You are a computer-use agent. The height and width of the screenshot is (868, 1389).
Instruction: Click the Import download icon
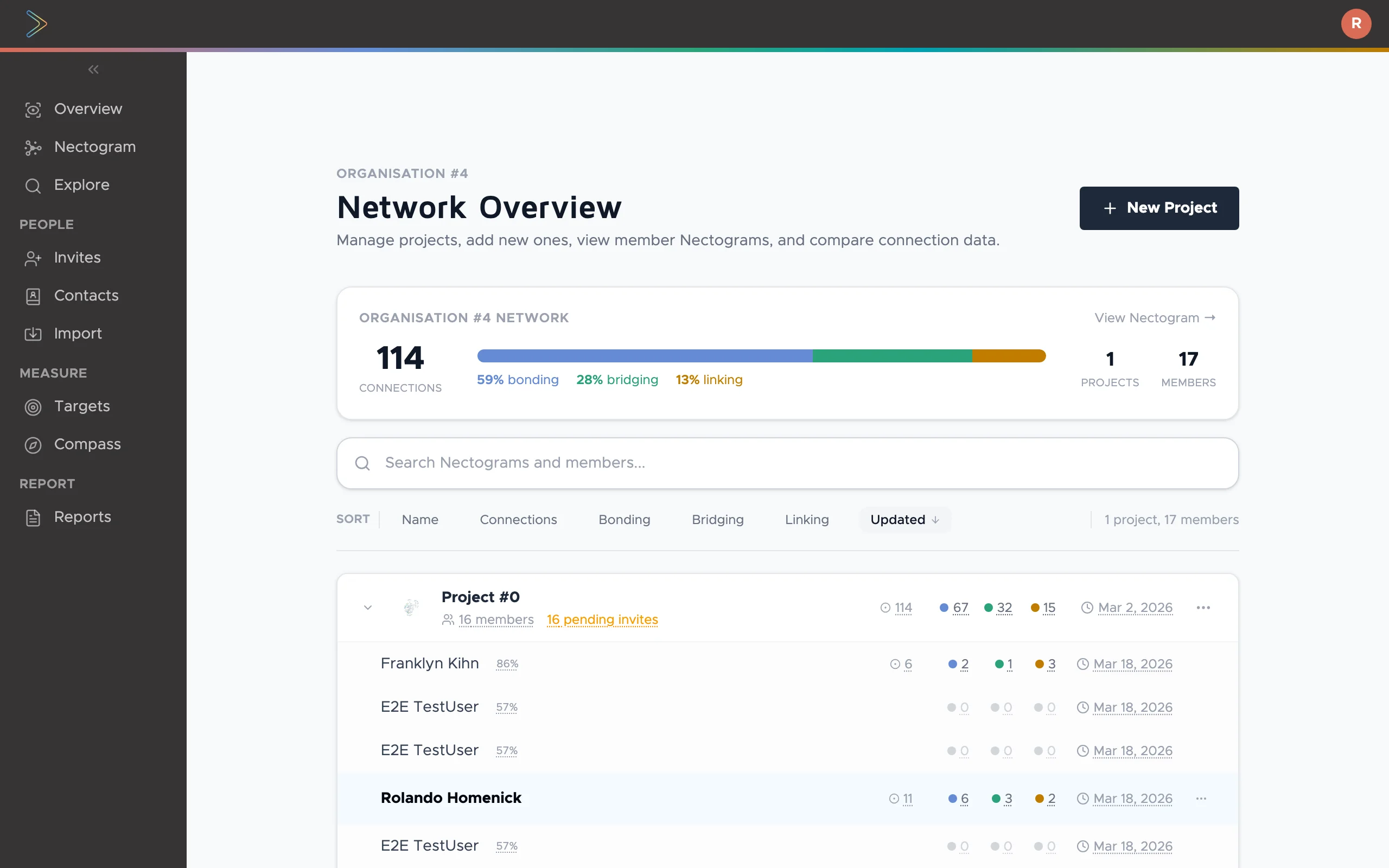coord(33,334)
